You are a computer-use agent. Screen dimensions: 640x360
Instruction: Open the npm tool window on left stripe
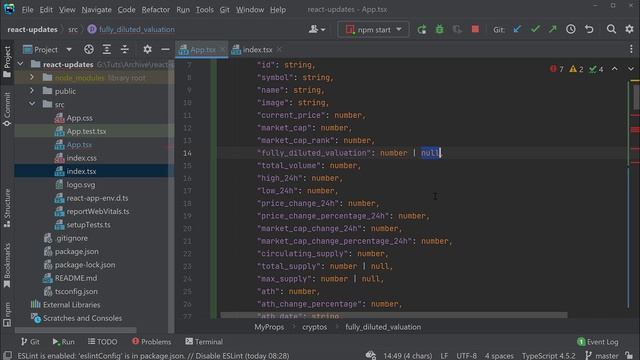click(x=7, y=314)
